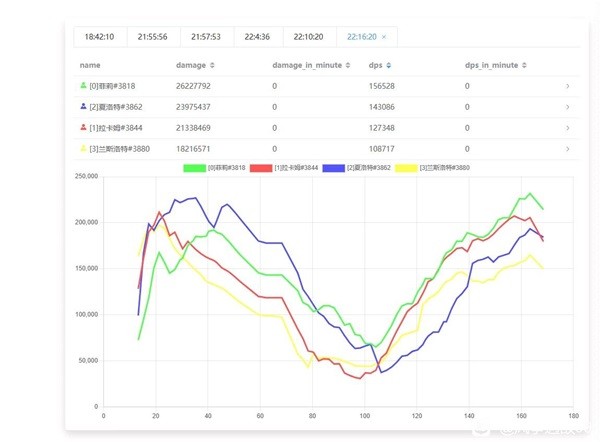Expand the 夏洛特#3862 row details arrow
Screen dimensions: 600x442
click(568, 107)
